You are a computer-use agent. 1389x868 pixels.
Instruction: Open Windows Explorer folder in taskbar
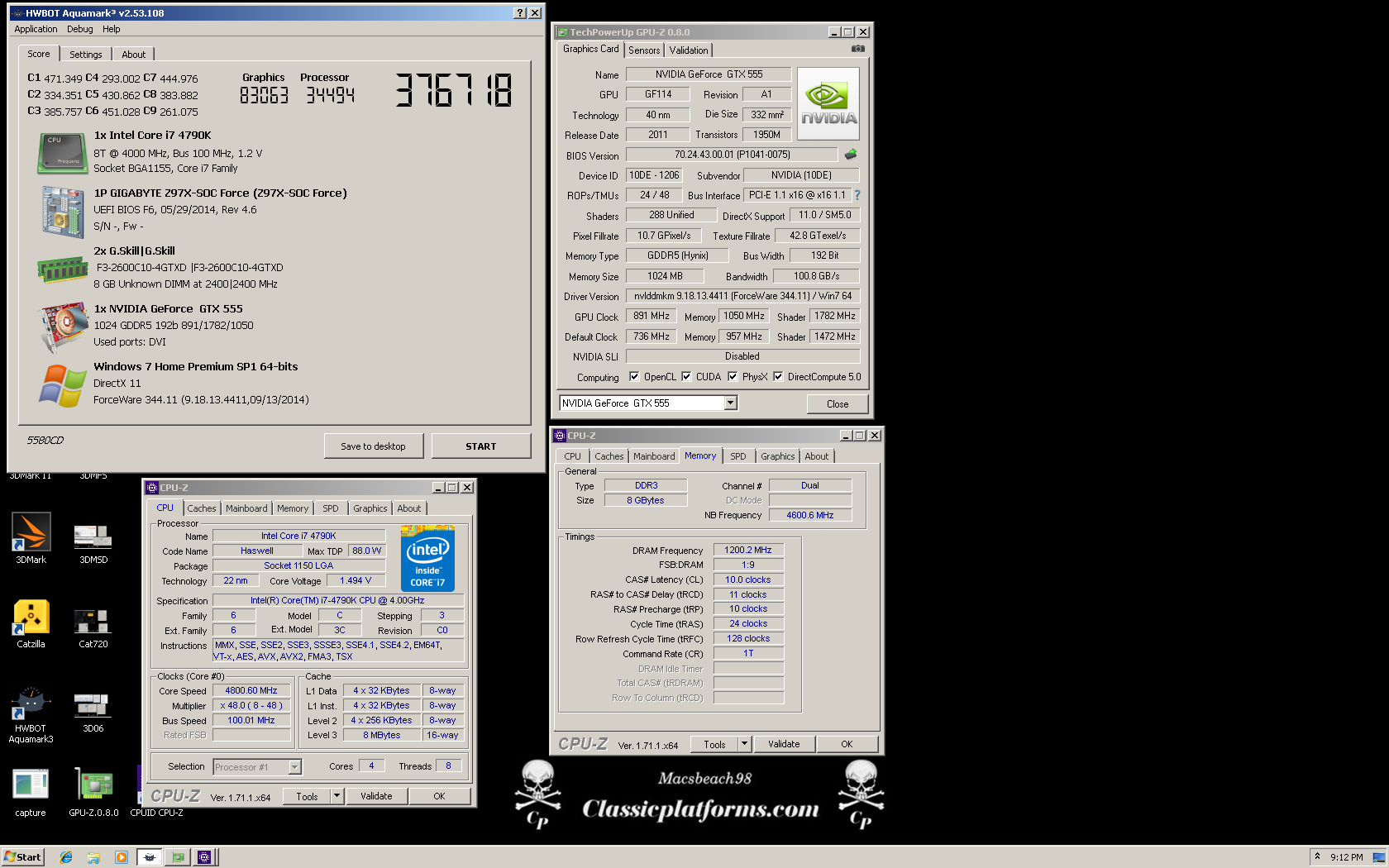pos(93,857)
